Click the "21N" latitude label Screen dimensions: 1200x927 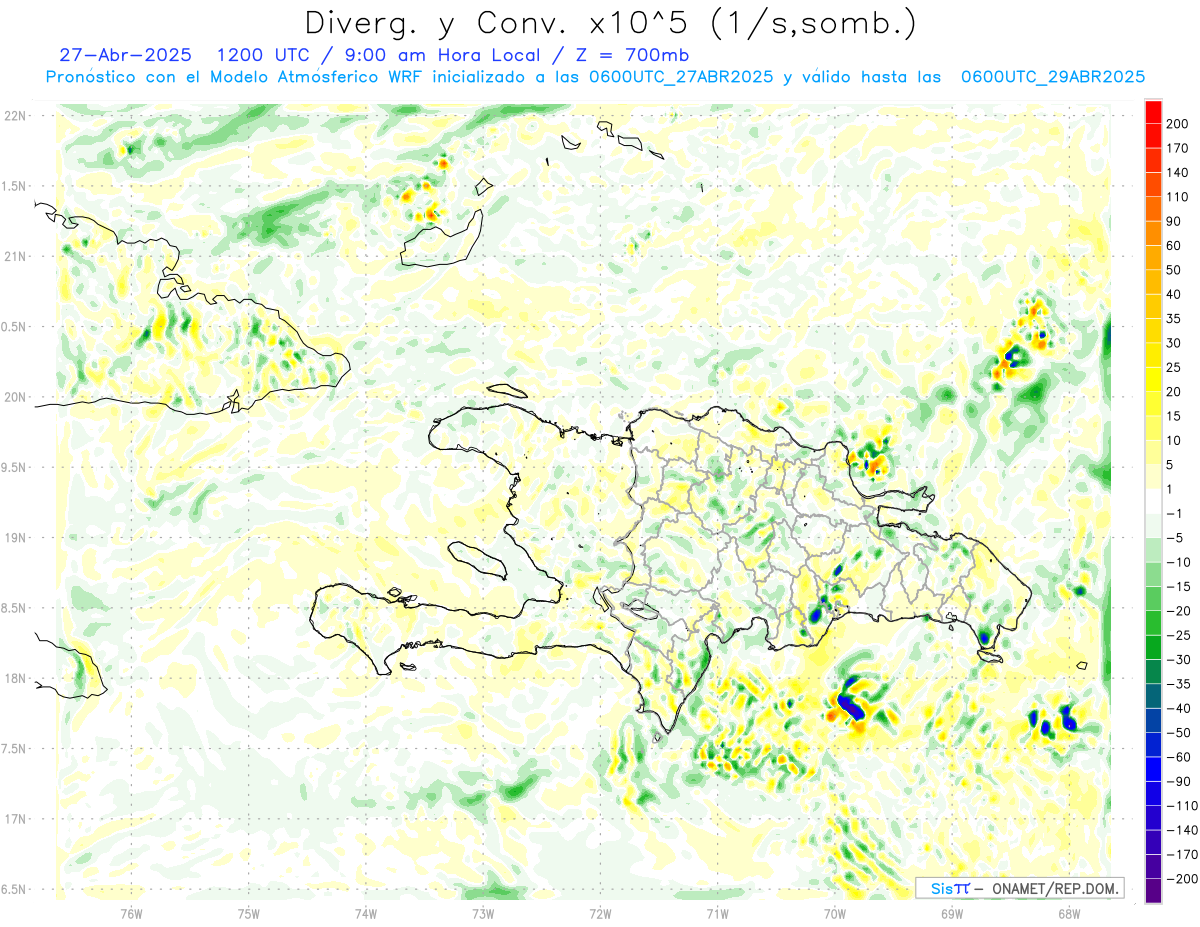(x=15, y=256)
